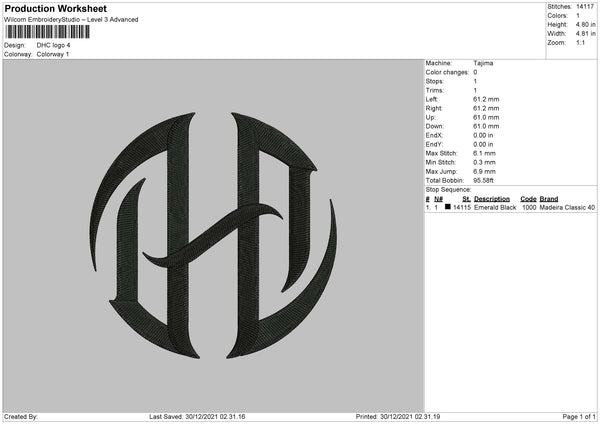Click the Page 1 of 1 indicator
Screen dimensions: 600x424
point(579,417)
